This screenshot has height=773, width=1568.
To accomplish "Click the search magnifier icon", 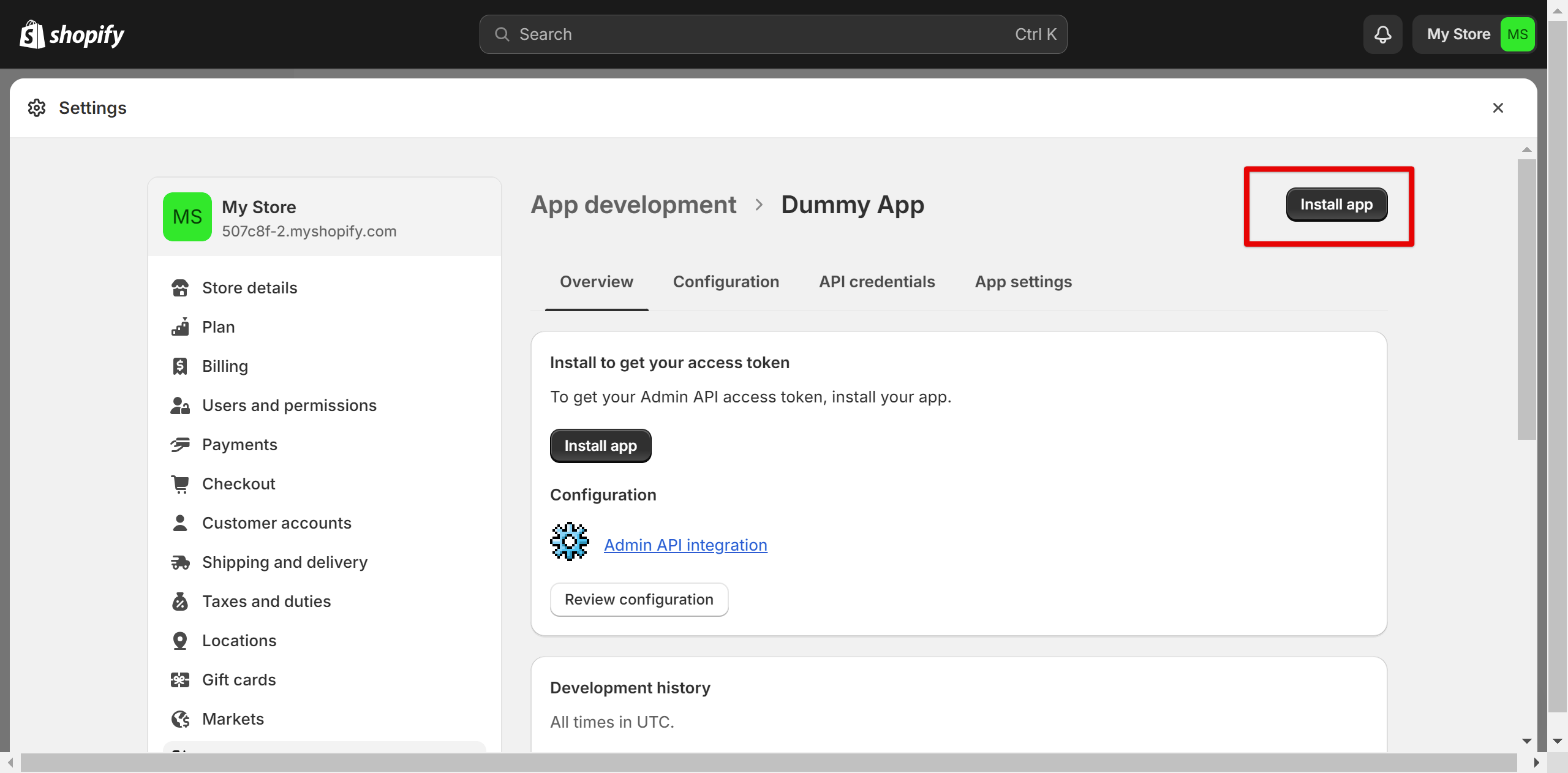I will click(x=502, y=34).
